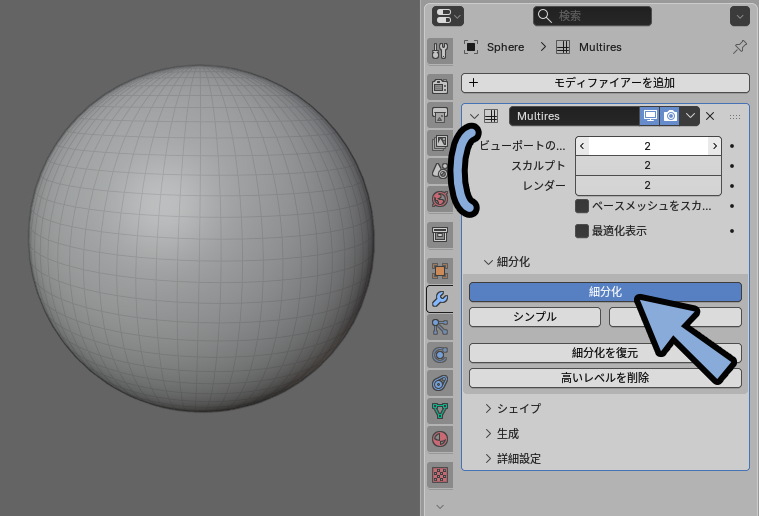Viewport: 759px width, 516px height.
Task: Toggle Multires render display
Action: pos(670,116)
